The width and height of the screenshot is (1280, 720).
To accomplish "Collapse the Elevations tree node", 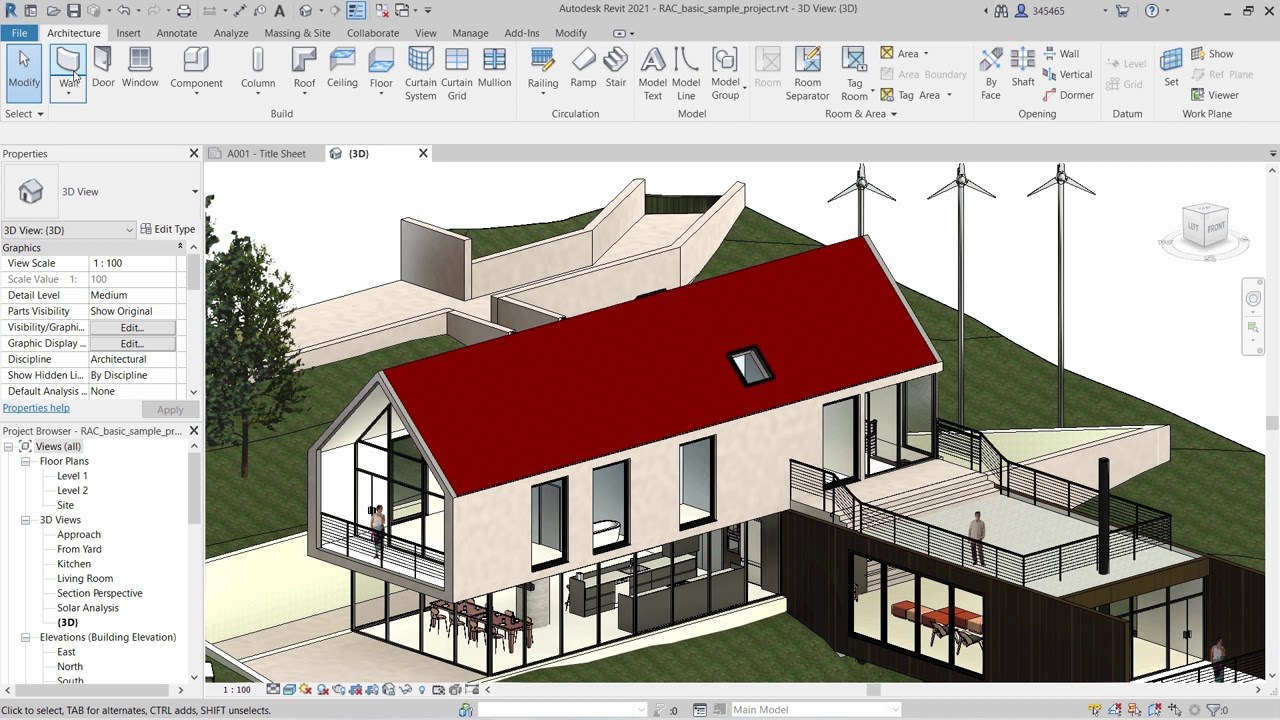I will pos(26,637).
